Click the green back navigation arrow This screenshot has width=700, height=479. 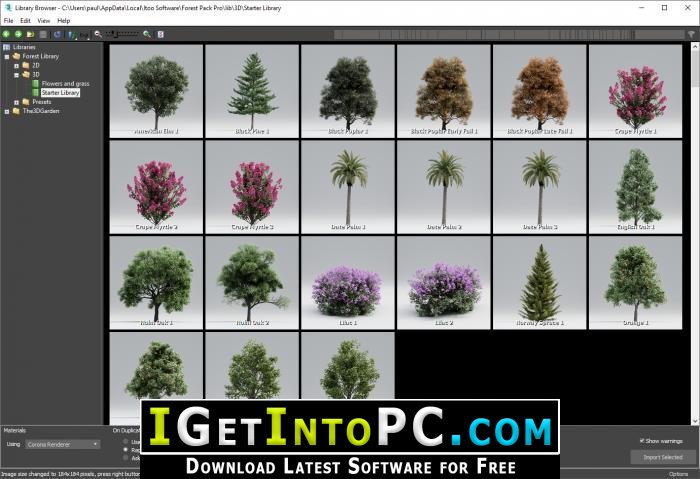tap(6, 34)
